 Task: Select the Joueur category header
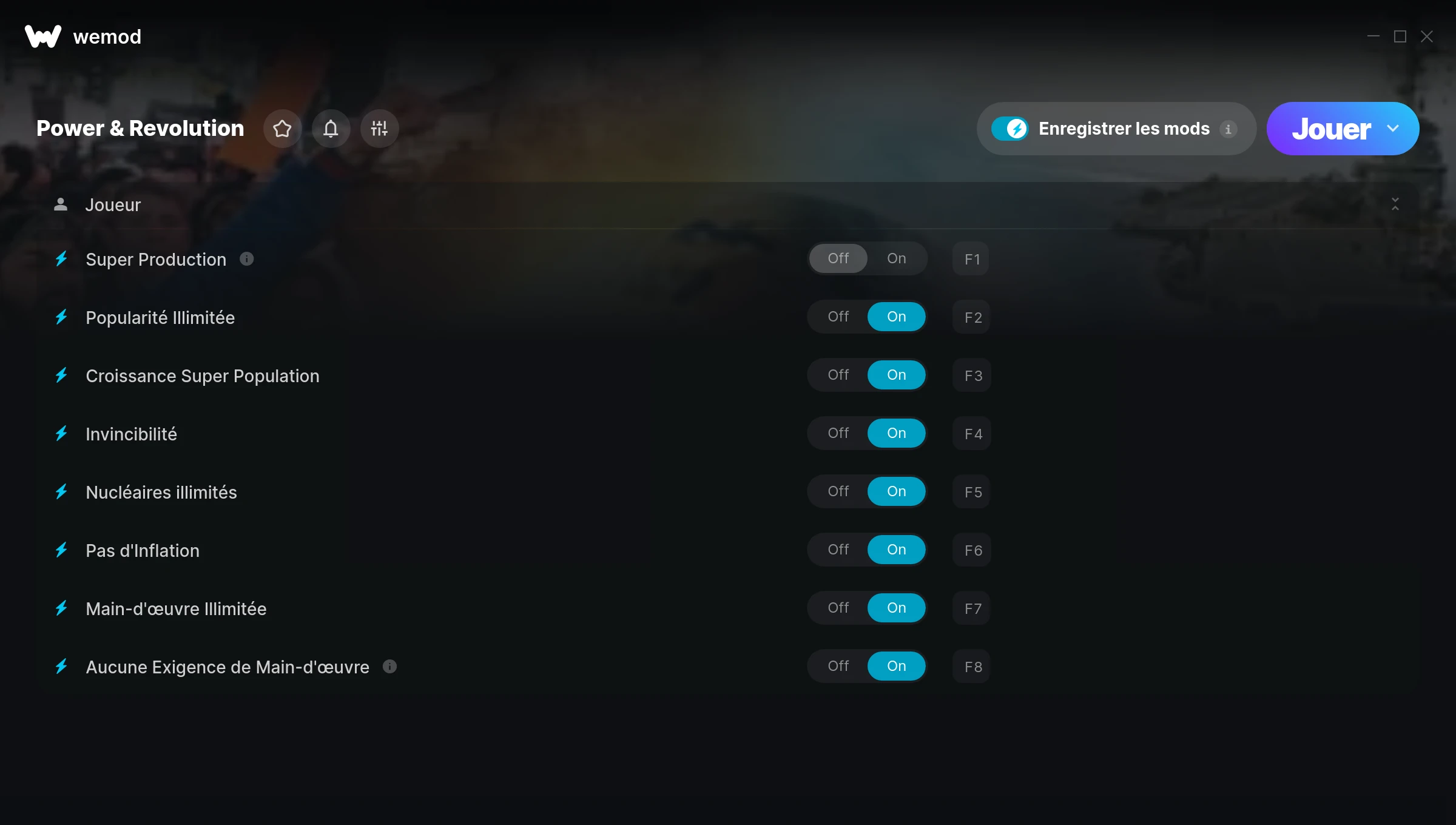[728, 205]
